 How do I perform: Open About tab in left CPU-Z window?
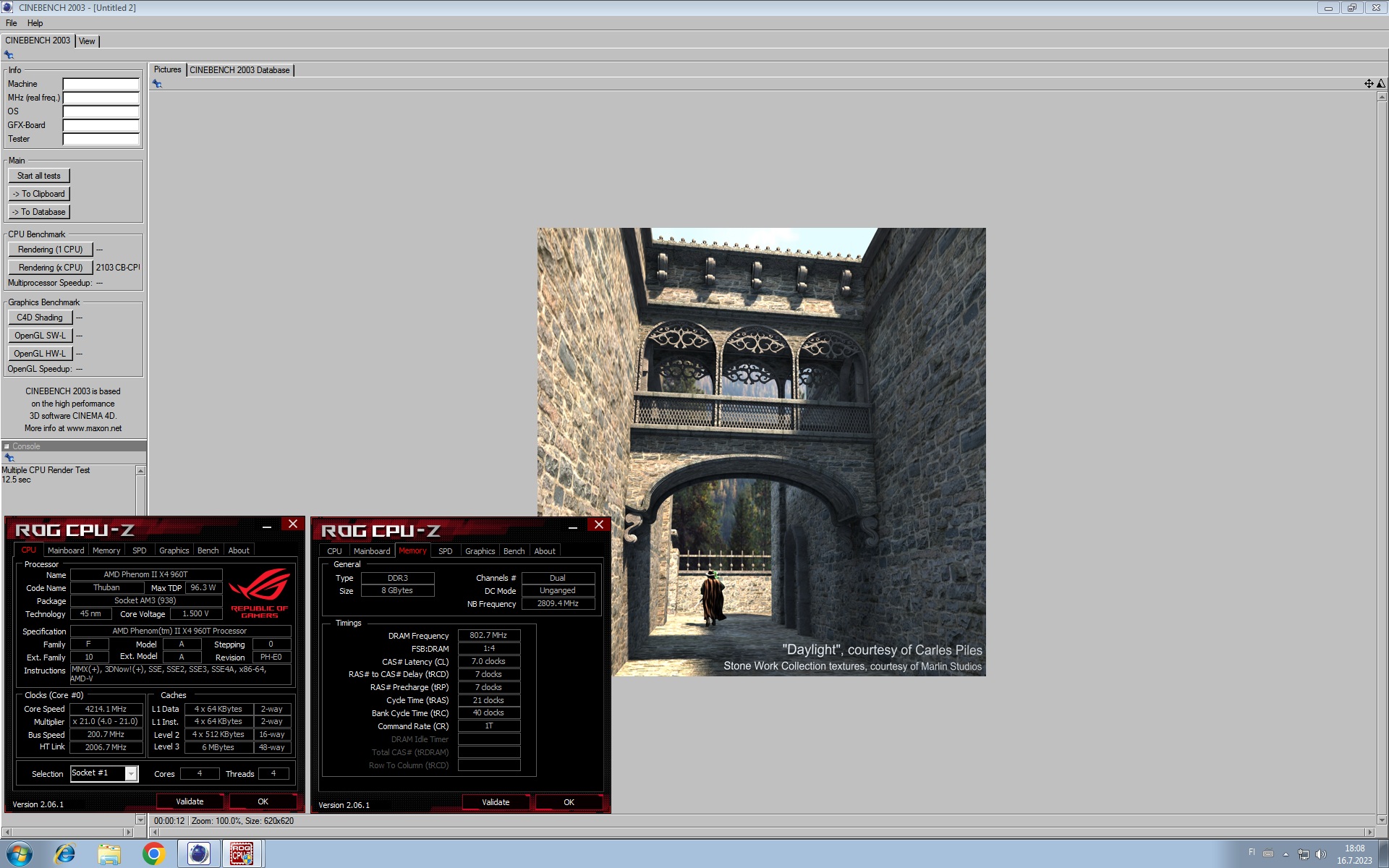tap(239, 550)
